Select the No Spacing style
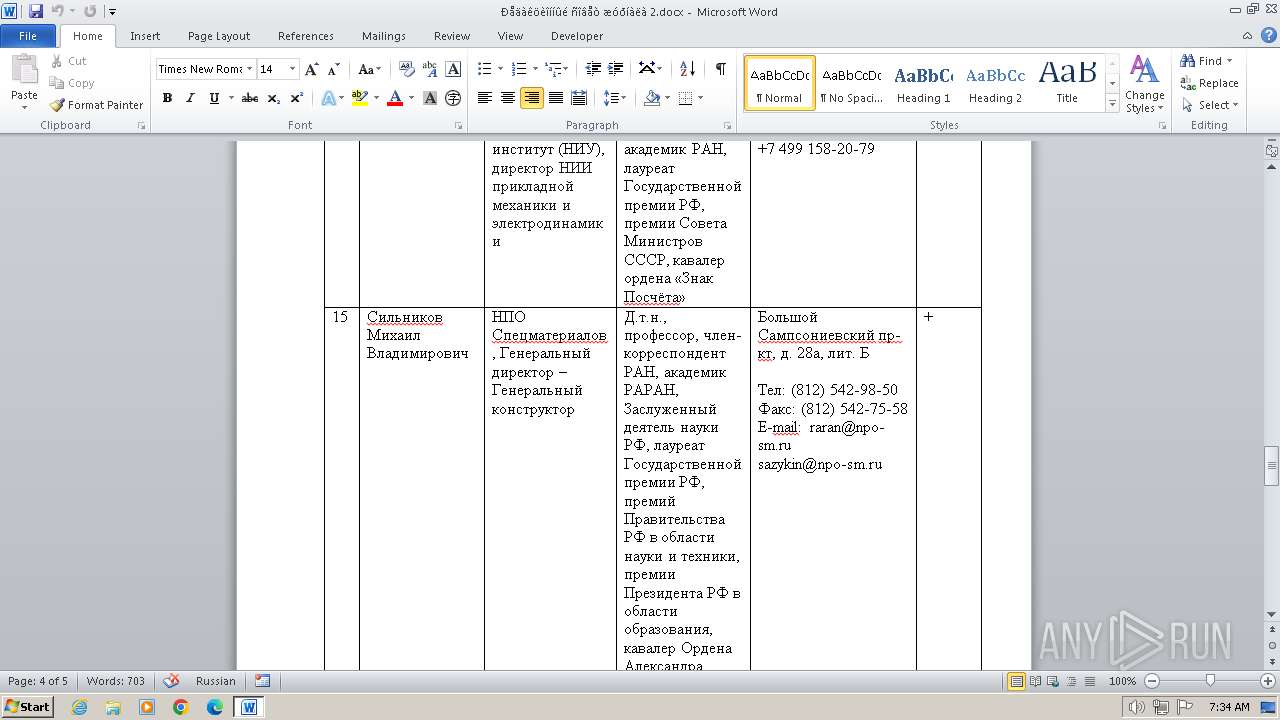The height and width of the screenshot is (720, 1280). pos(851,83)
